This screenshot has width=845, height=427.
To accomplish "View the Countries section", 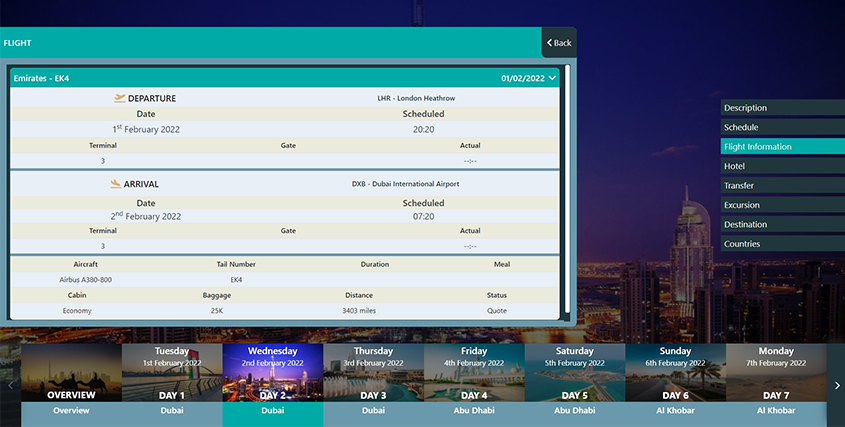I will point(782,244).
